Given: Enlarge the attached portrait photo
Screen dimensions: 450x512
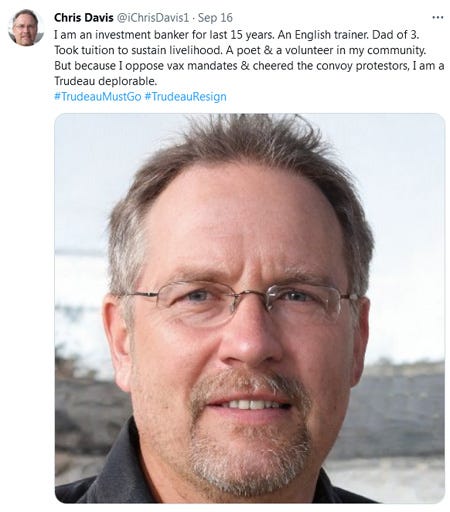Looking at the screenshot, I should (x=249, y=308).
